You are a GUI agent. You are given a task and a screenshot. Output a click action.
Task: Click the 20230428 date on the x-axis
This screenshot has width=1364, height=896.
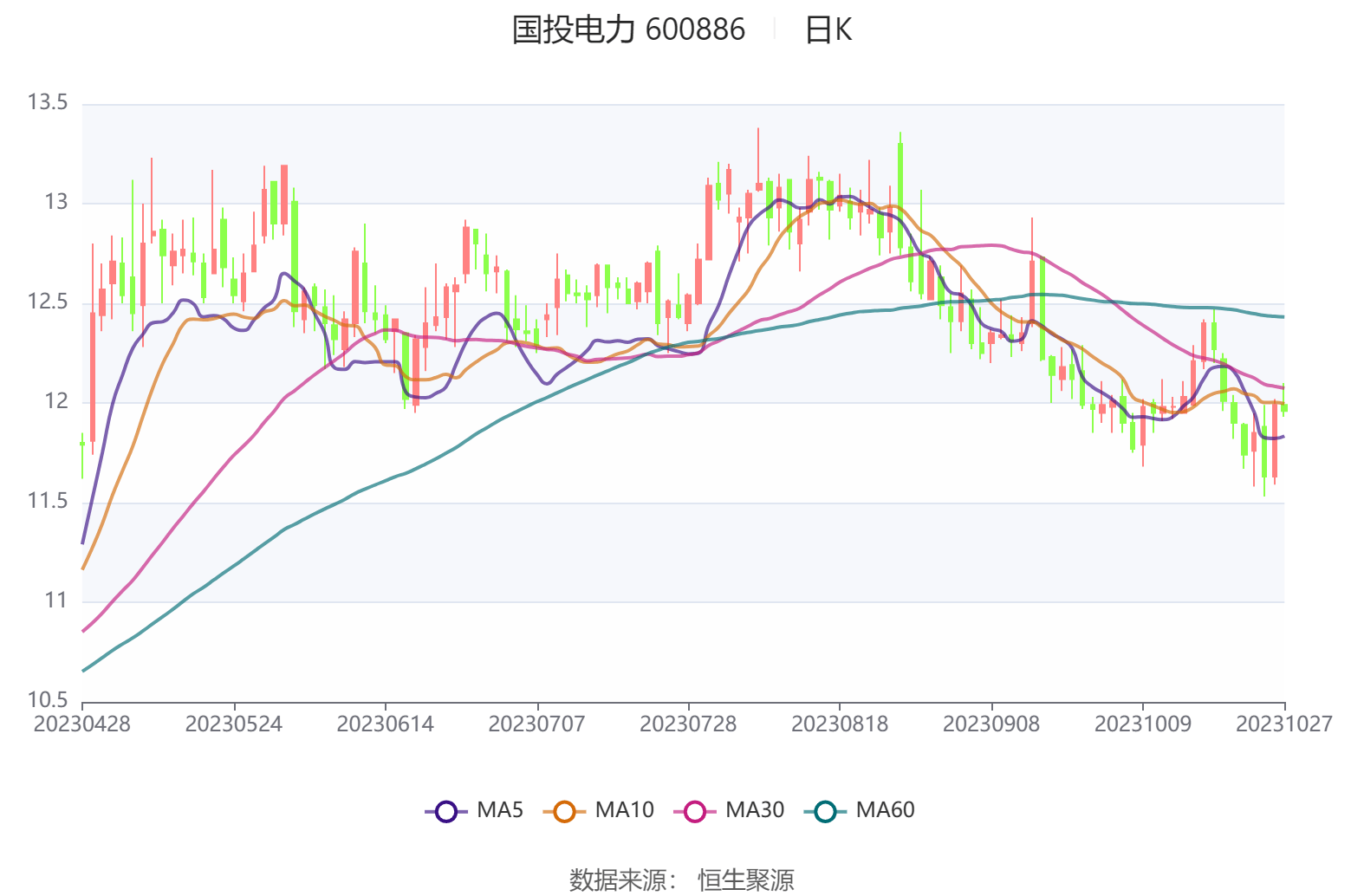point(82,724)
